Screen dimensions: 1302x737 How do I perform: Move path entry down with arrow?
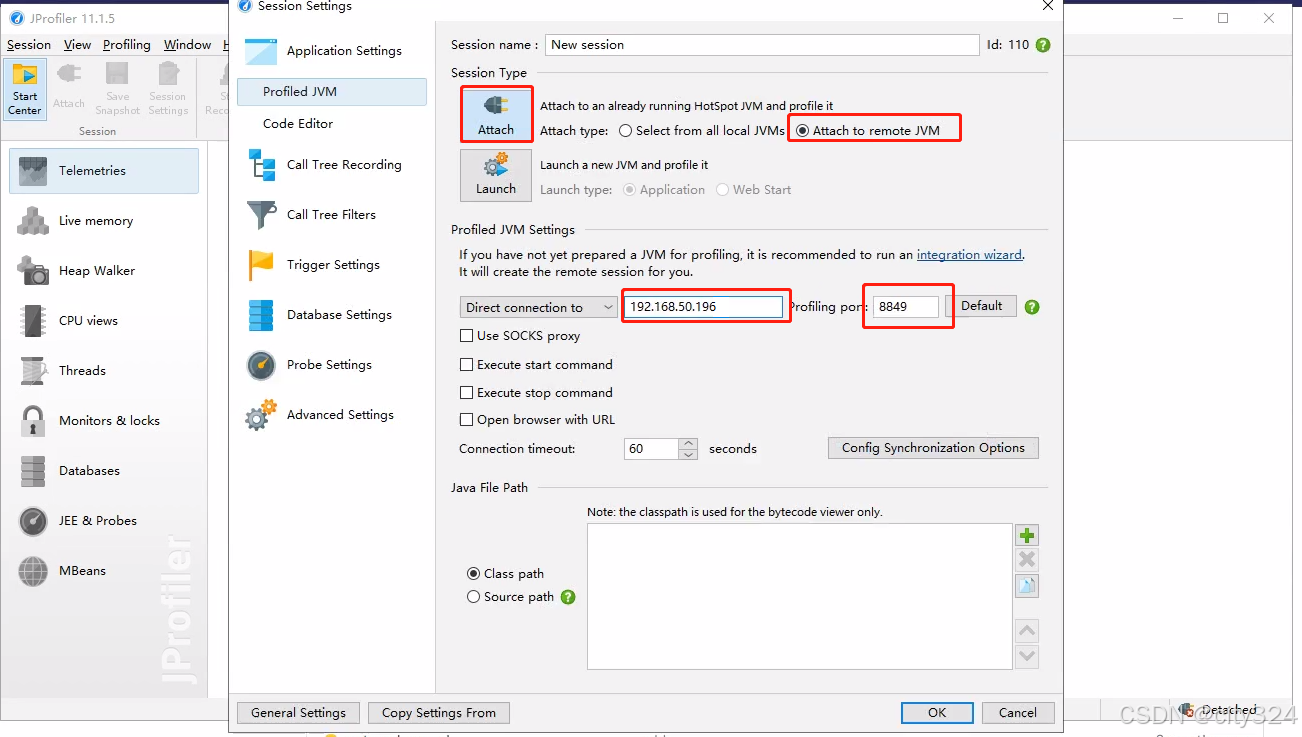point(1027,657)
